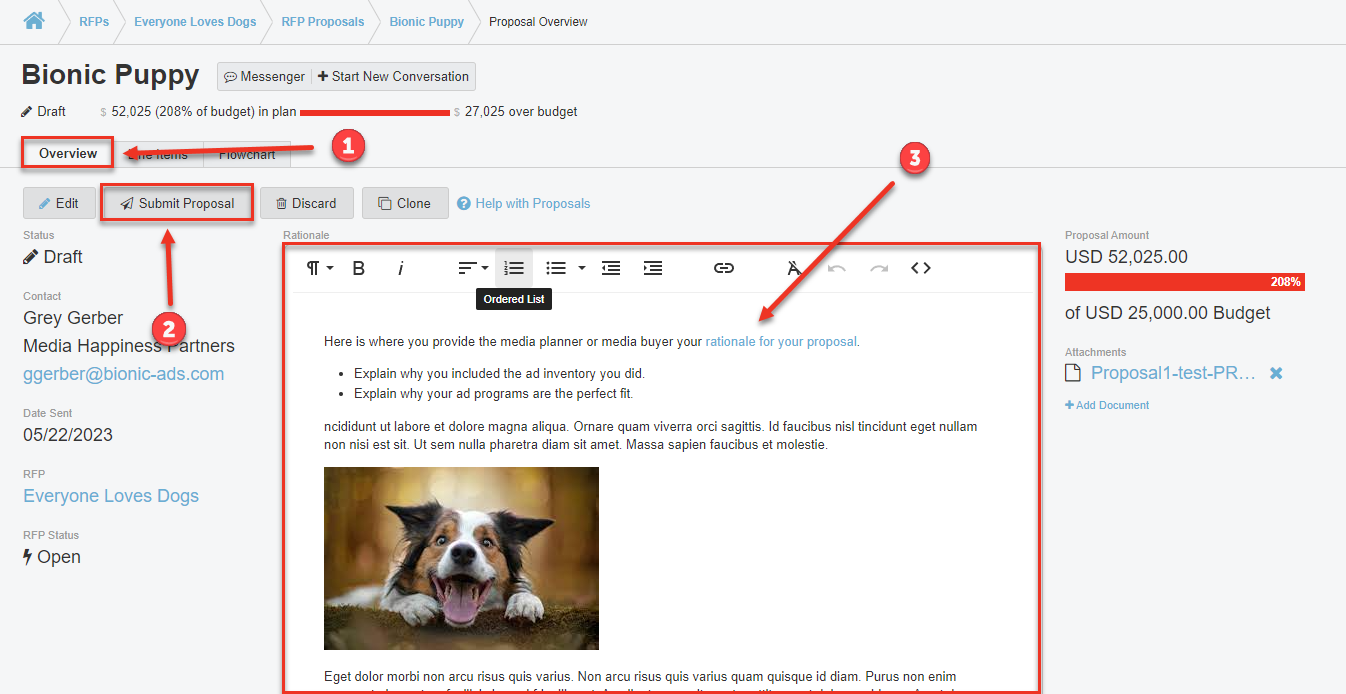Remove the Proposal1-test attachment
Screen dimensions: 1346x694
pyautogui.click(x=1276, y=373)
